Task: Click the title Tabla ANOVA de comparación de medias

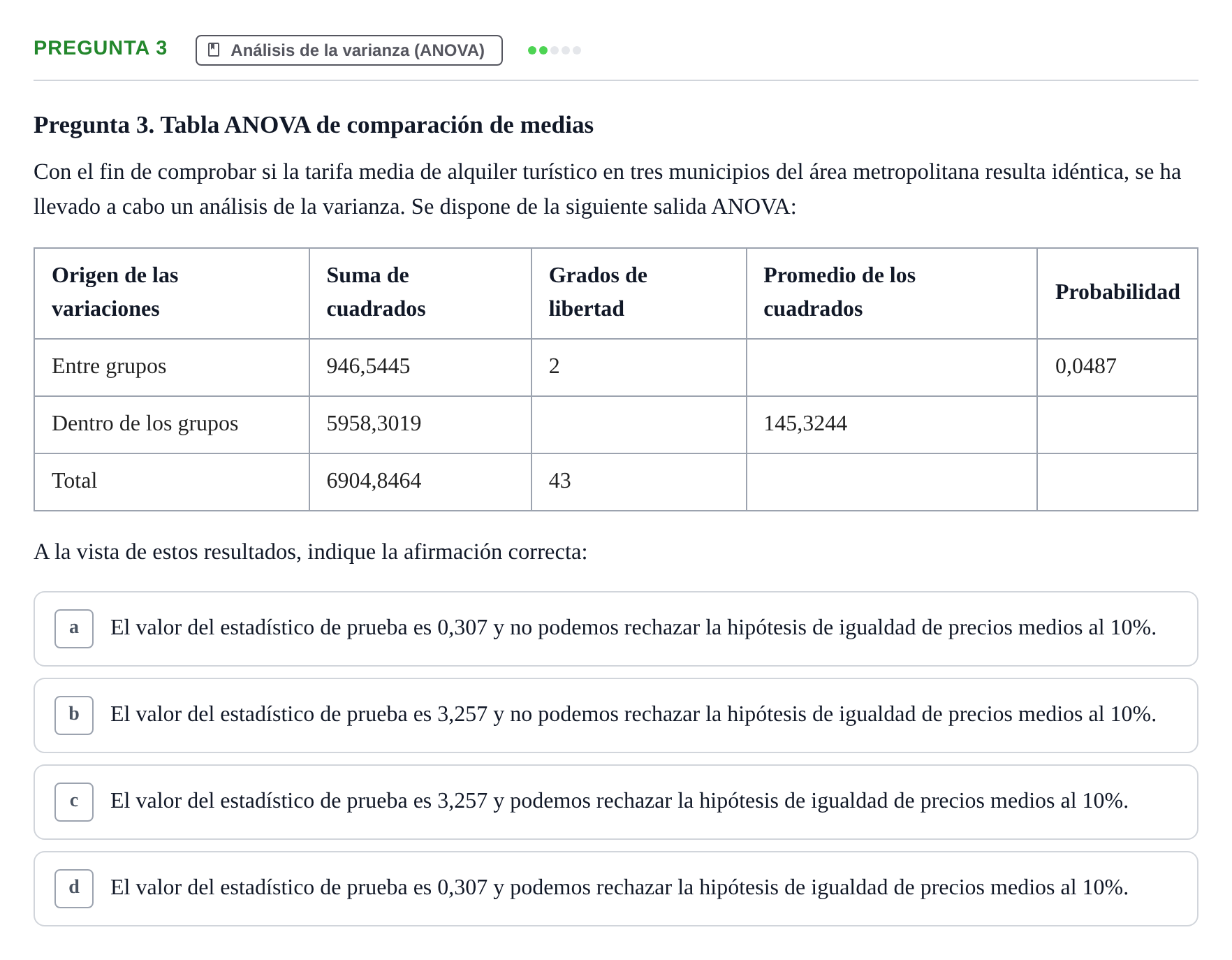Action: pyautogui.click(x=377, y=125)
